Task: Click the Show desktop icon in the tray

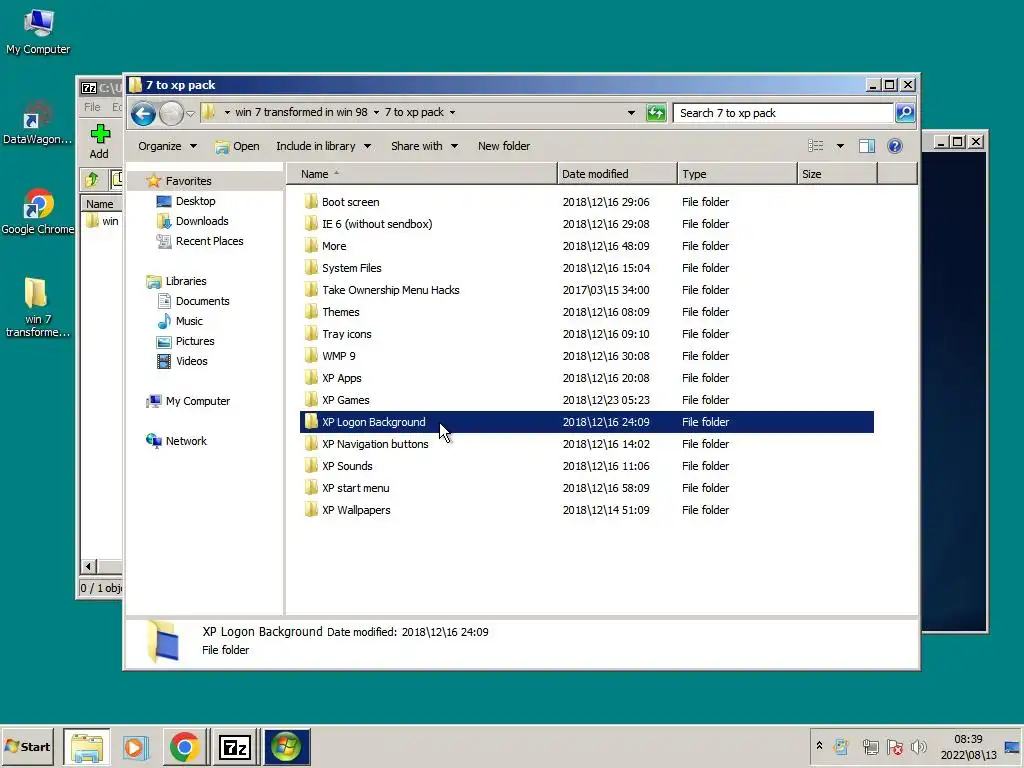Action: pos(1012,747)
